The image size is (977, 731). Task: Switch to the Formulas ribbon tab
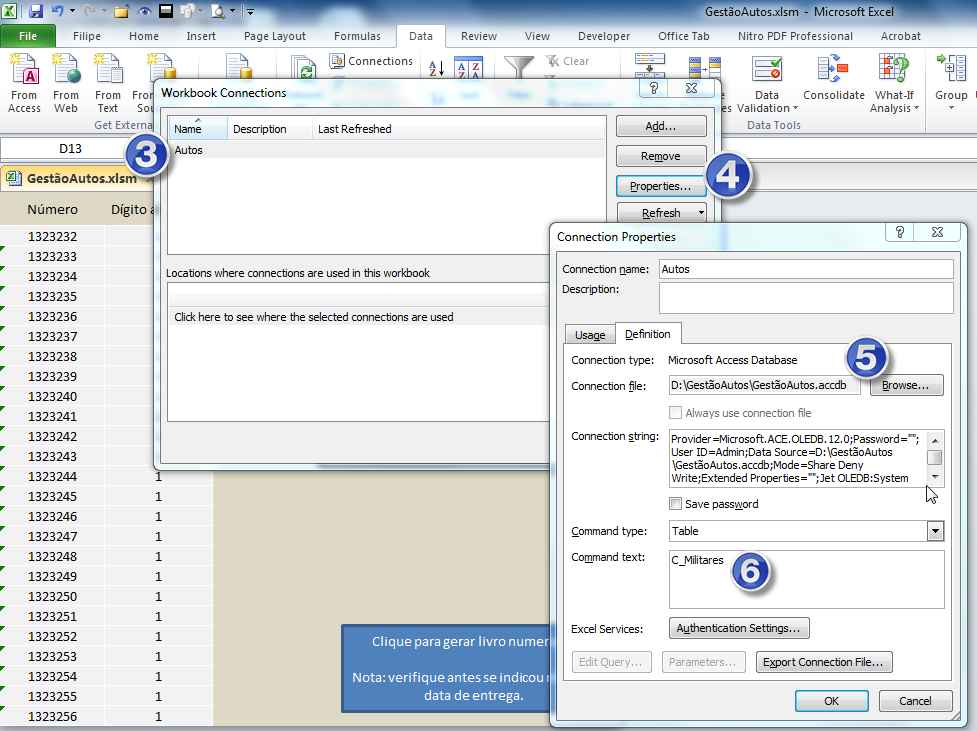(x=357, y=36)
